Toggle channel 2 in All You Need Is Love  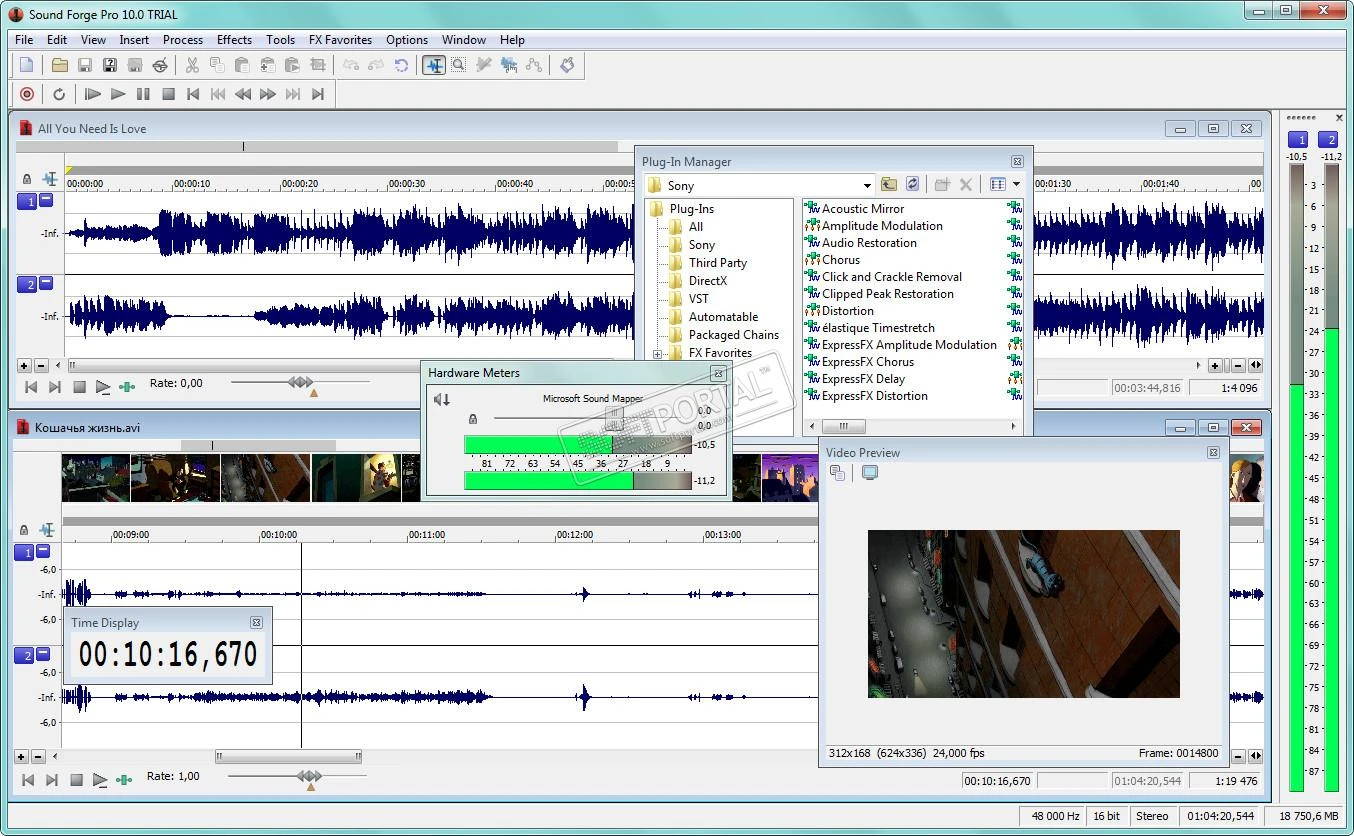[28, 285]
